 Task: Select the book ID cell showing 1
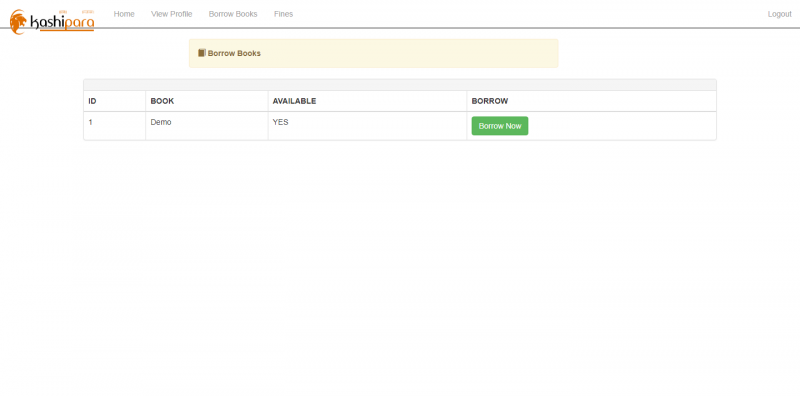pos(115,126)
